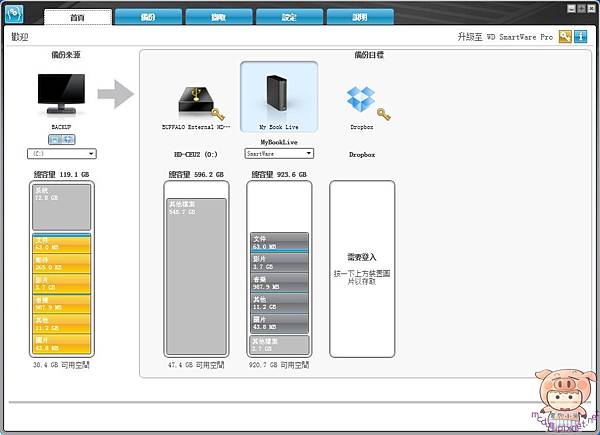
Task: Open the 說明 (Help) tab
Action: click(x=360, y=17)
